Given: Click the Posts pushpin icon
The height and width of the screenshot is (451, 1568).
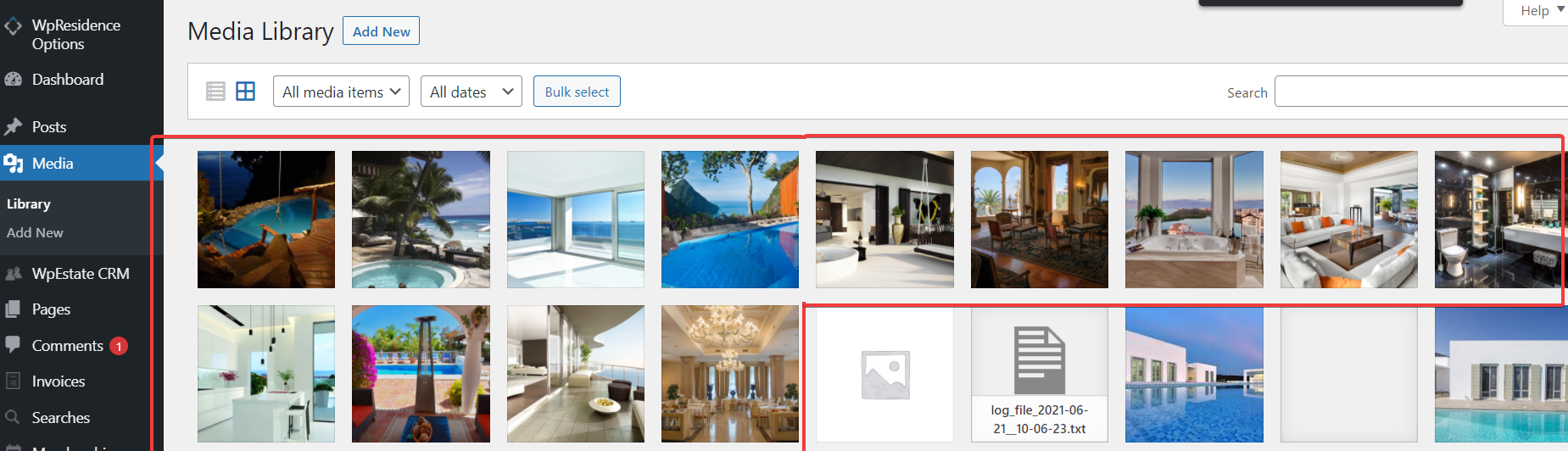Looking at the screenshot, I should 13,127.
